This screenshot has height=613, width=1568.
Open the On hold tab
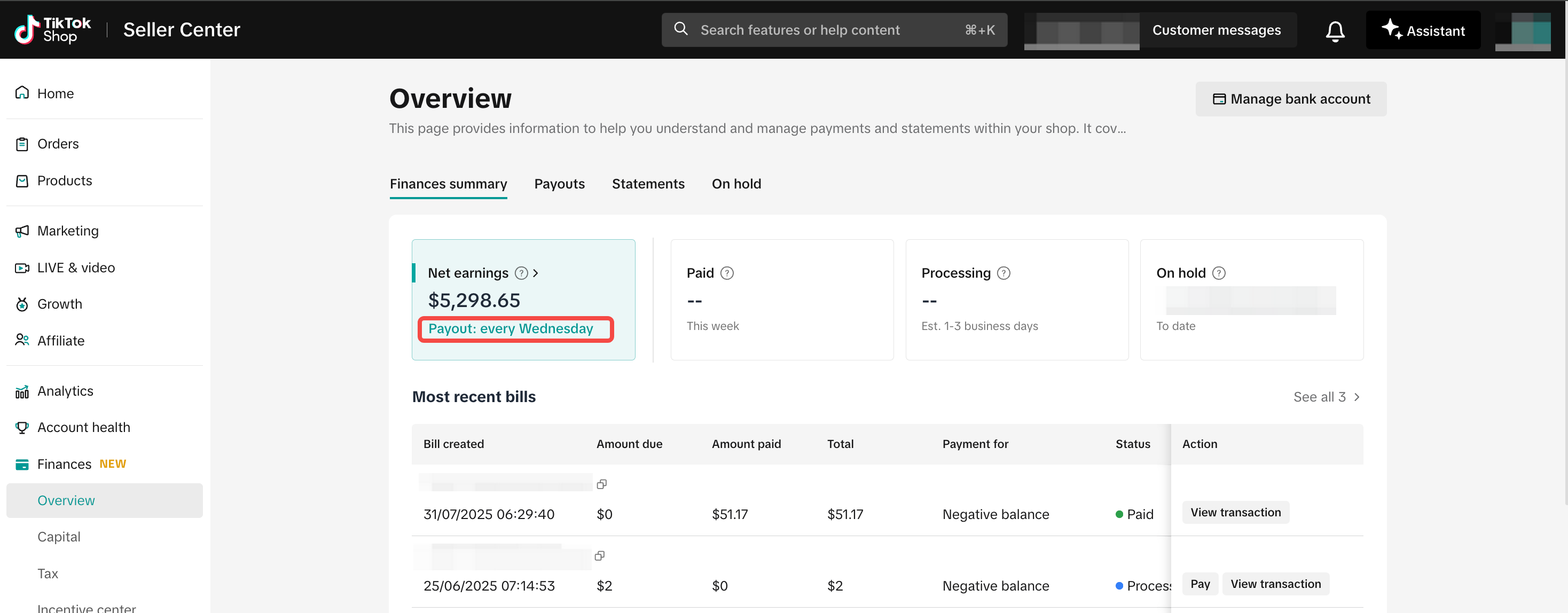click(736, 184)
